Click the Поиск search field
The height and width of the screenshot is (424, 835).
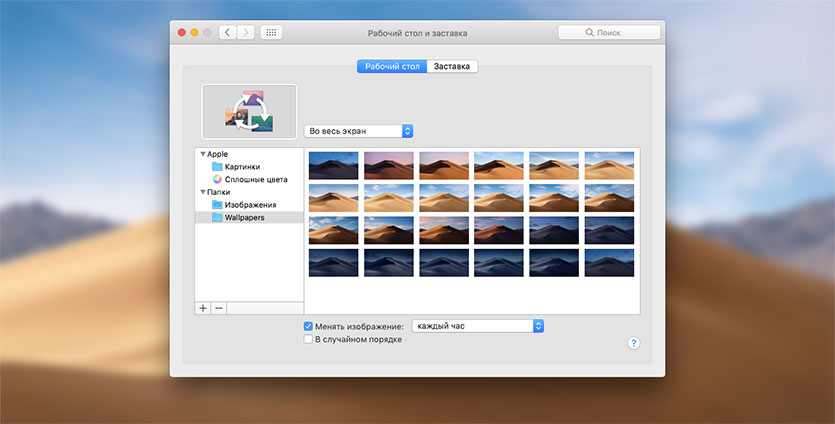pyautogui.click(x=607, y=33)
